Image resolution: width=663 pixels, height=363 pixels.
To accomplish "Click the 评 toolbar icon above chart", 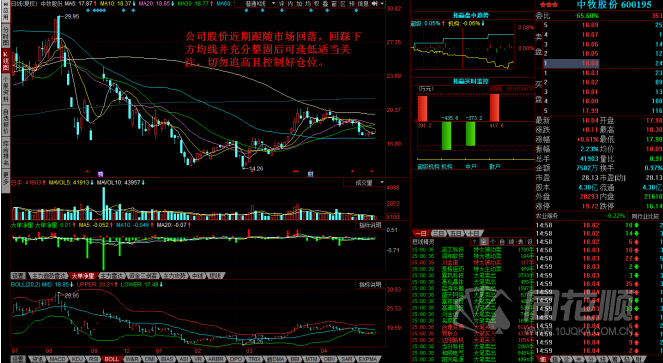I will (282, 3).
